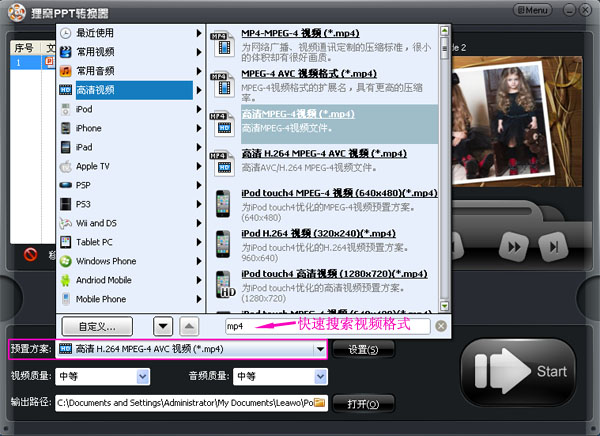Image resolution: width=600 pixels, height=436 pixels.
Task: Click the MPEG-4 AVC 视频格式 file icon
Action: (223, 84)
